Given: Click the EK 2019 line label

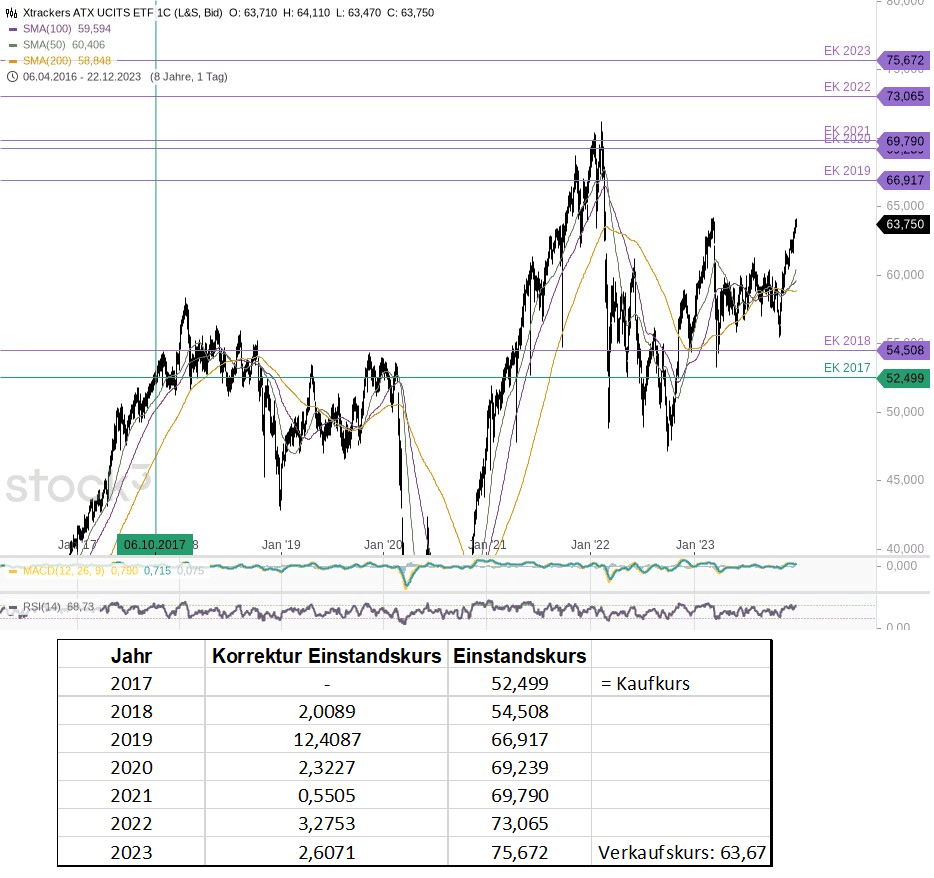Looking at the screenshot, I should click(x=847, y=170).
